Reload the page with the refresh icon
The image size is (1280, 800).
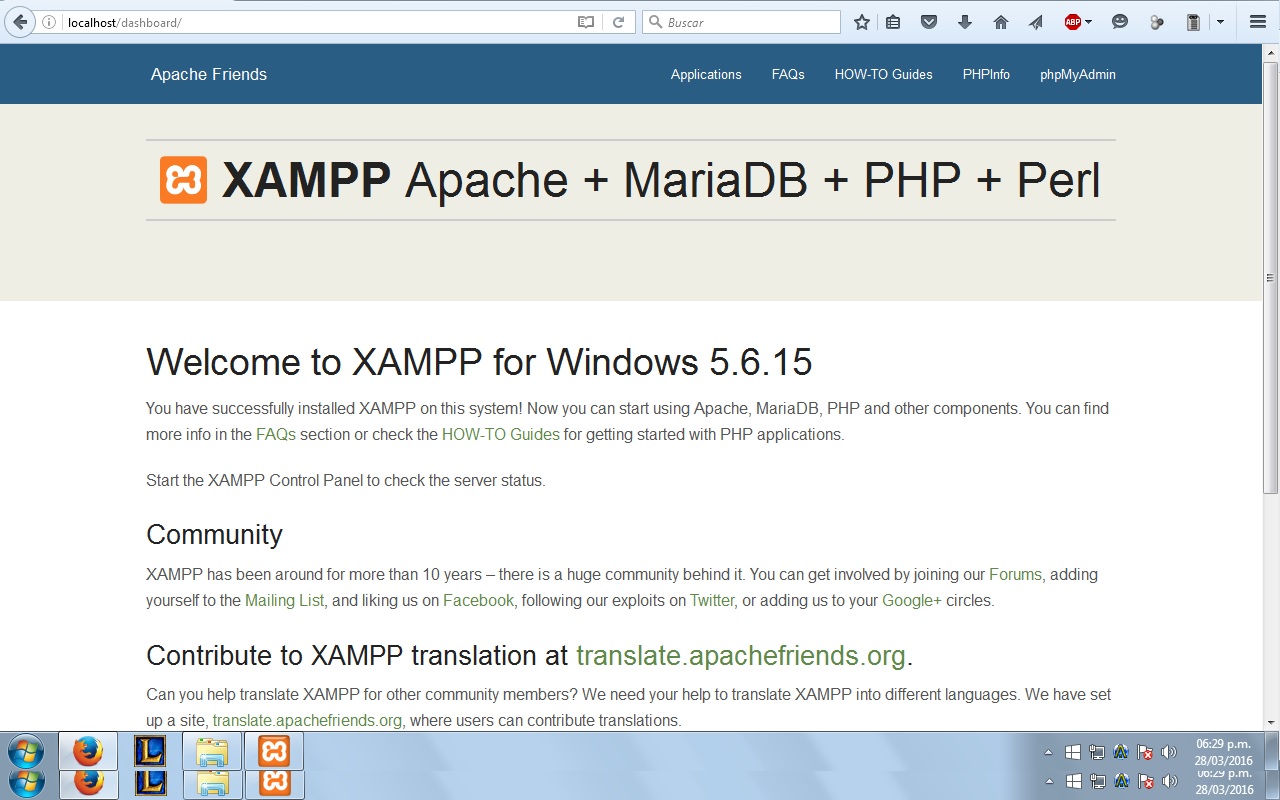618,22
